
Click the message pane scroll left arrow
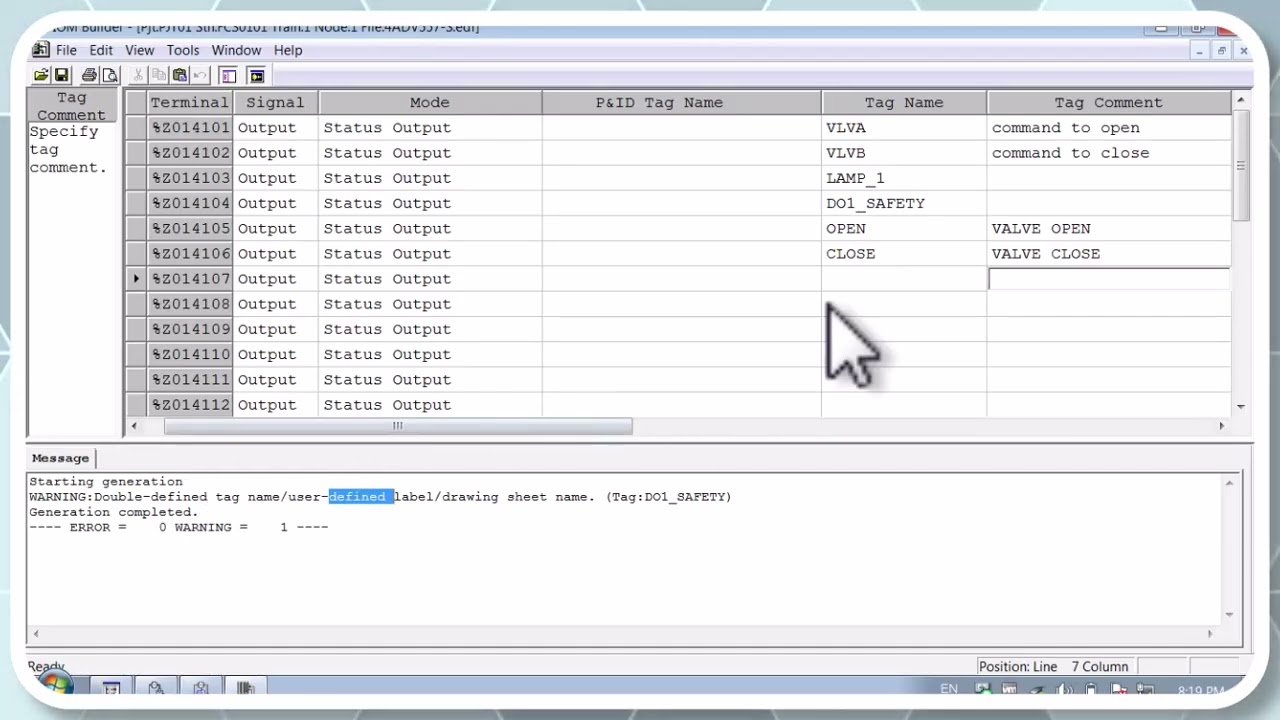coord(36,633)
